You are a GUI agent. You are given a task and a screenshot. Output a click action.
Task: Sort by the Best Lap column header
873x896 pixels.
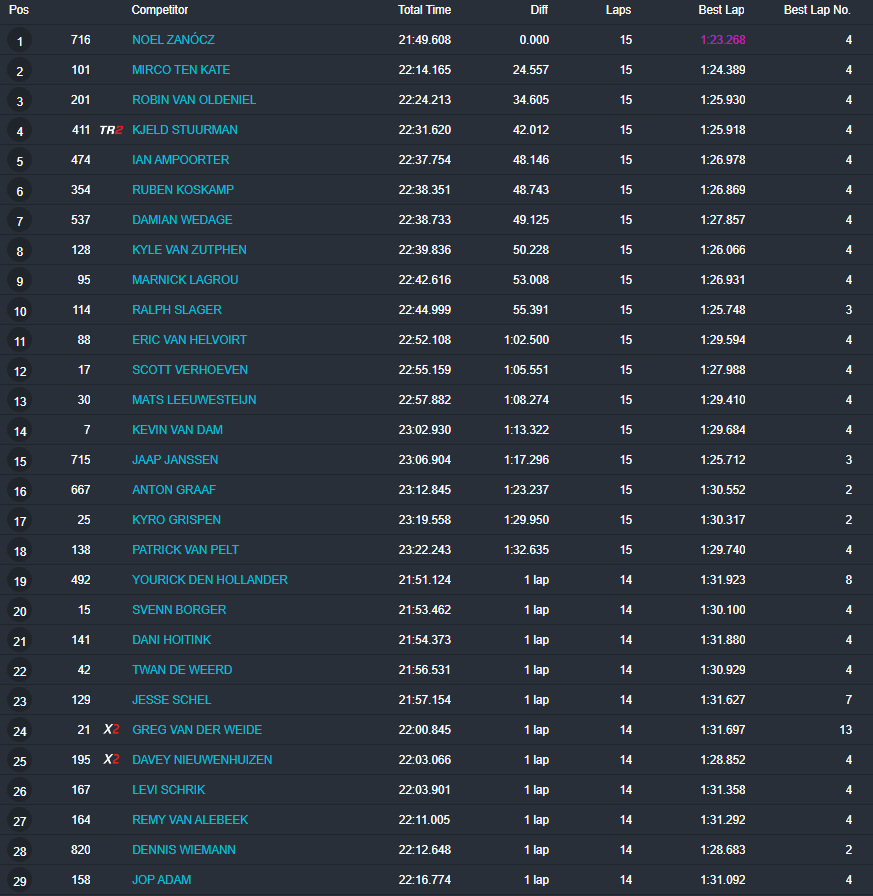[x=721, y=10]
